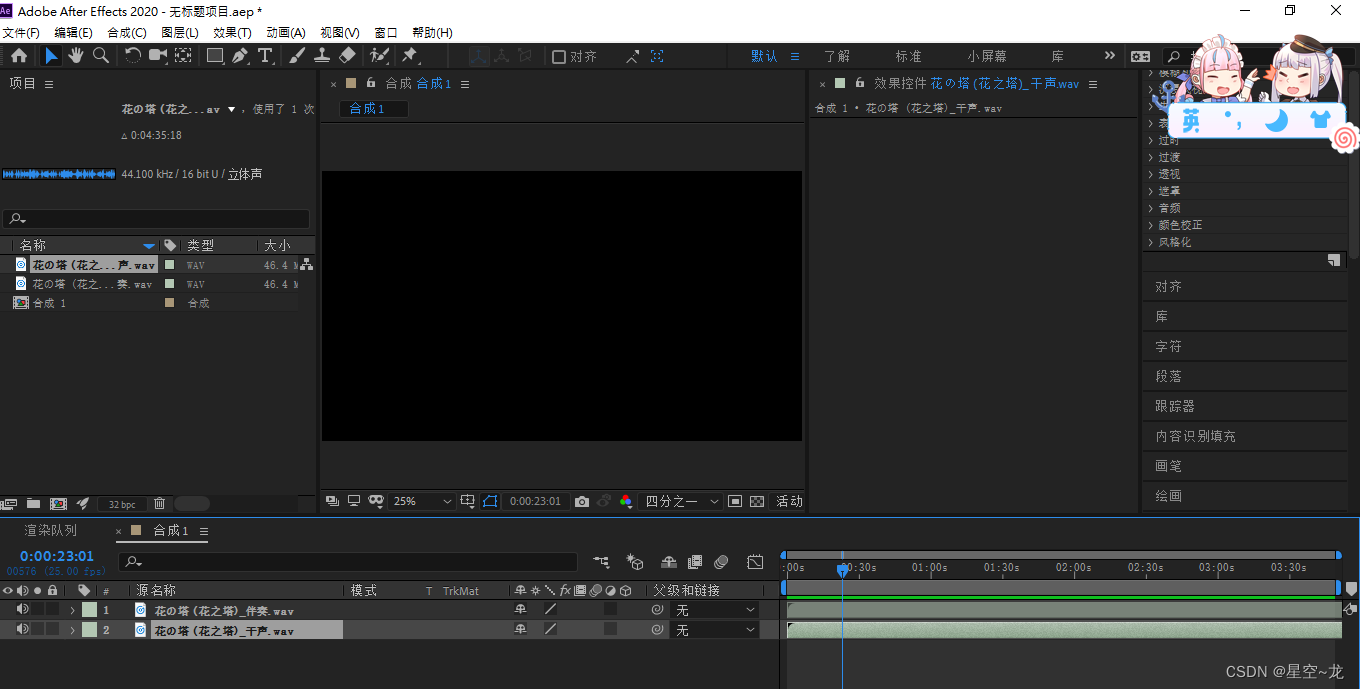The width and height of the screenshot is (1360, 689).
Task: Click the snapshot camera icon in viewer
Action: pos(582,501)
